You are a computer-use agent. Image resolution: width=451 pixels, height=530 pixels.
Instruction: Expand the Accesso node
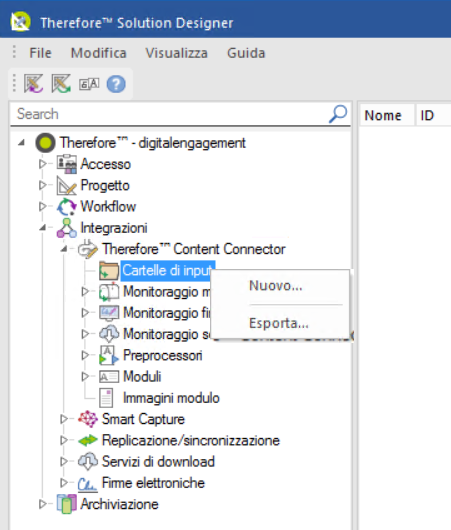coord(42,164)
